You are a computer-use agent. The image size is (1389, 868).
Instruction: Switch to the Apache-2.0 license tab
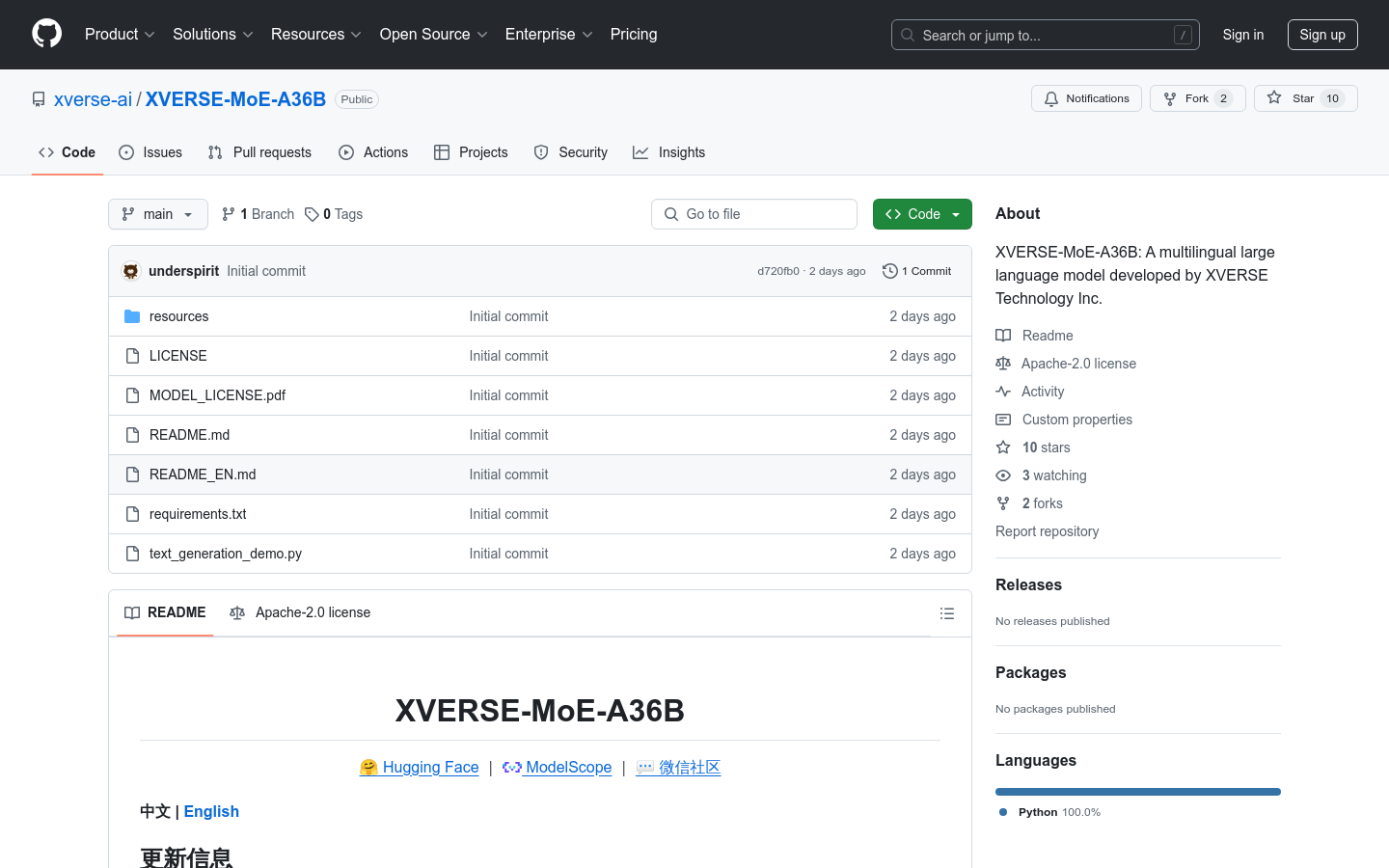pyautogui.click(x=300, y=612)
